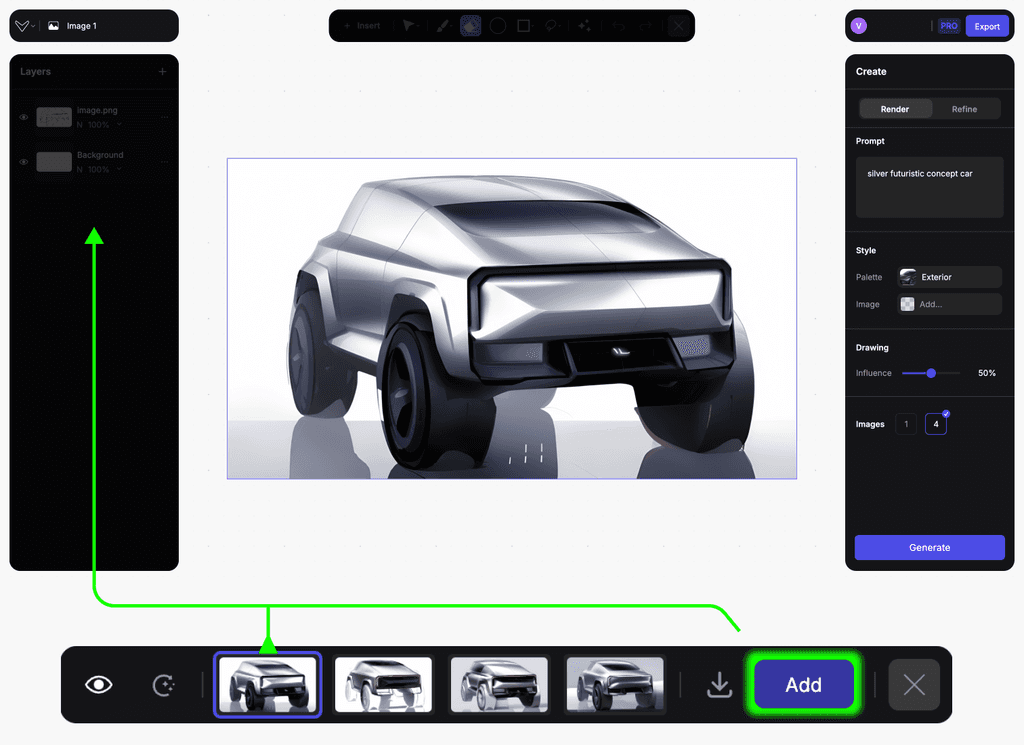Click the Influence slider handle

pos(930,372)
